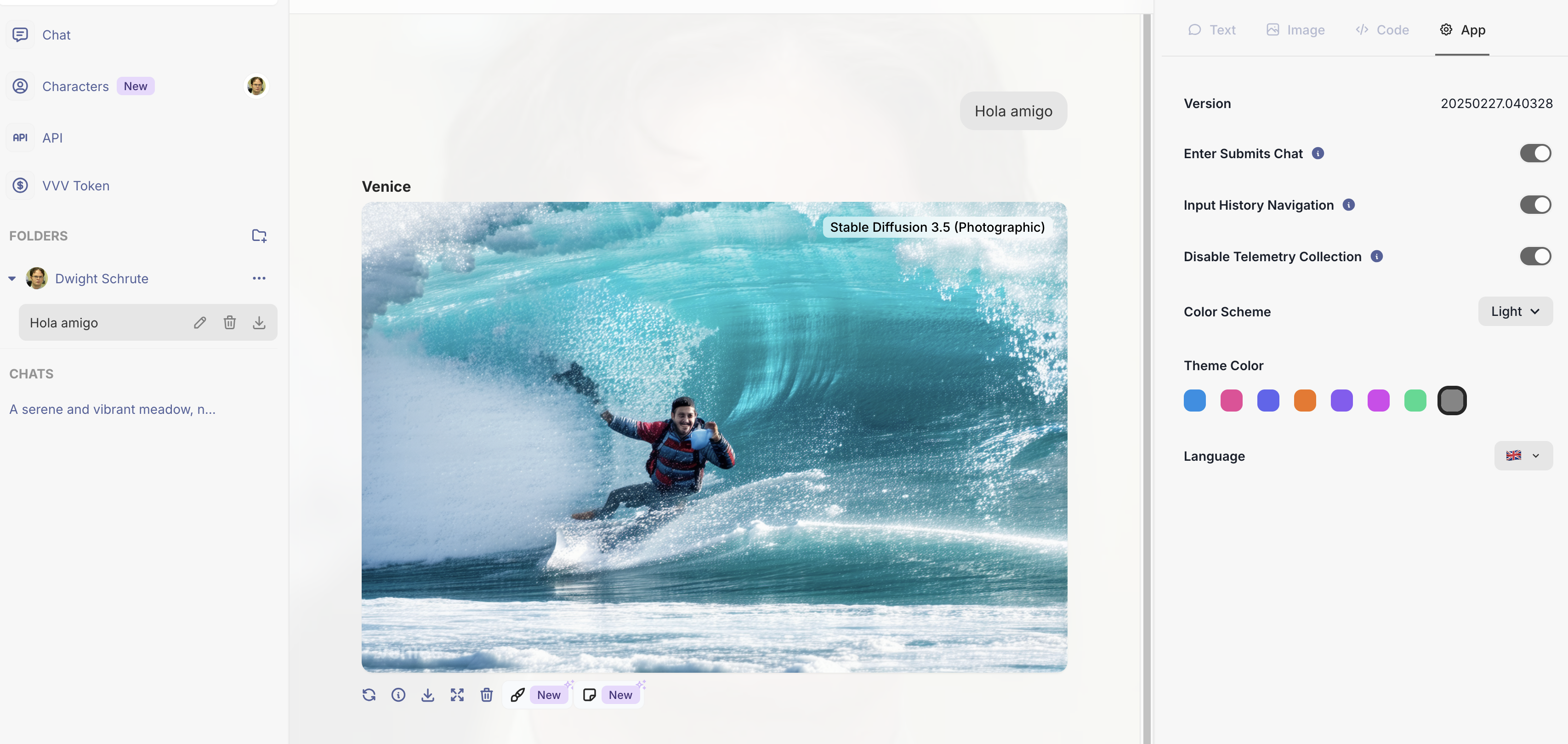Click the regenerate image icon below picture
Viewport: 1568px width, 744px height.
(369, 695)
